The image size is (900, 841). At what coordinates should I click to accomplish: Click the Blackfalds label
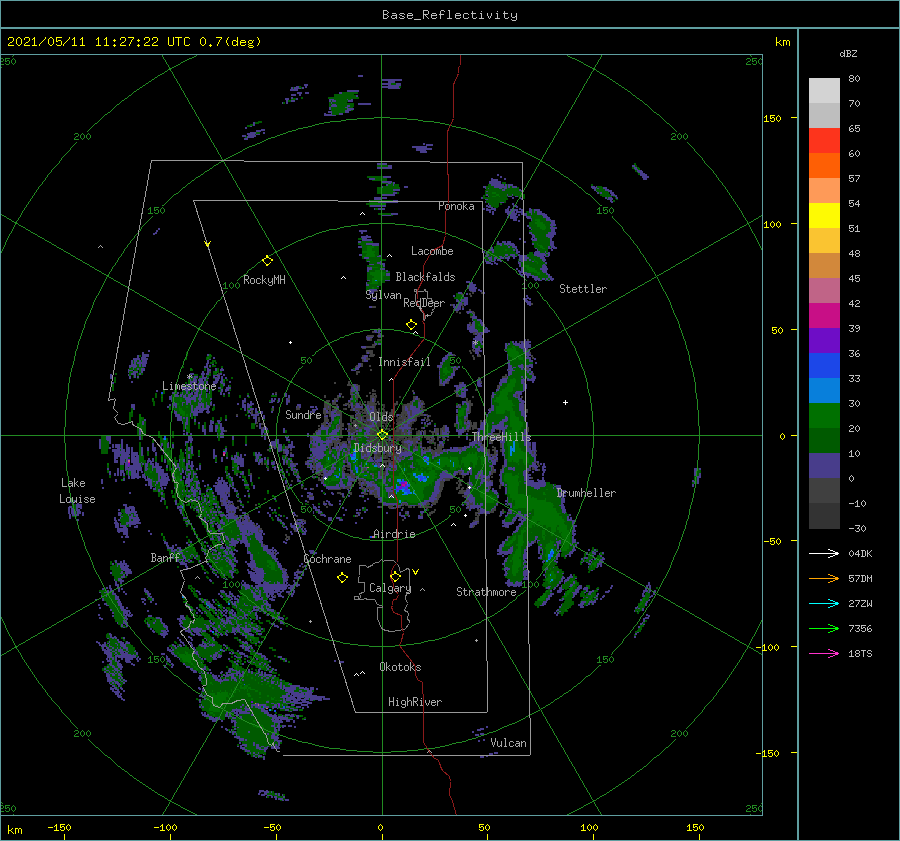point(425,277)
